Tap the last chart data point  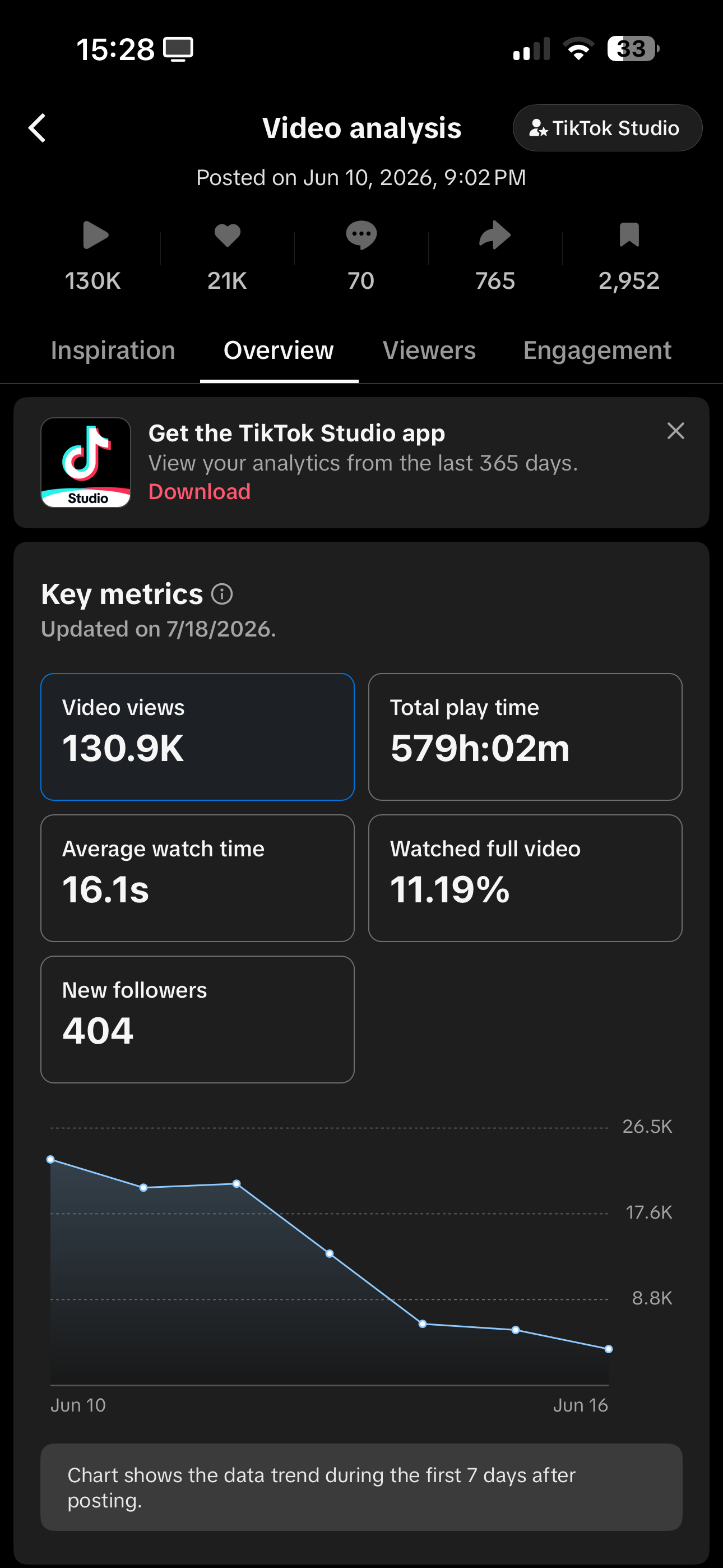[x=609, y=1349]
